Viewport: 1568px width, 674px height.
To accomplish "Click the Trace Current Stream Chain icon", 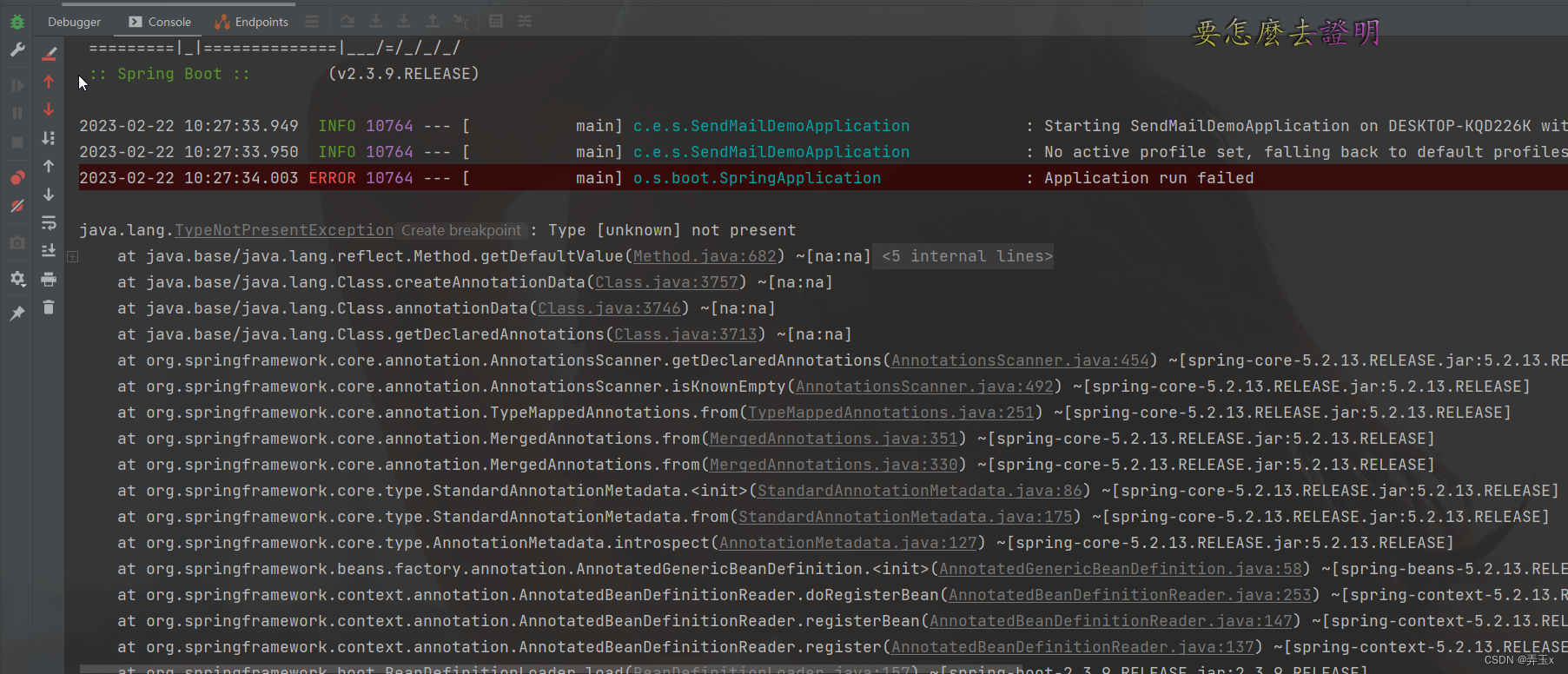I will (525, 21).
